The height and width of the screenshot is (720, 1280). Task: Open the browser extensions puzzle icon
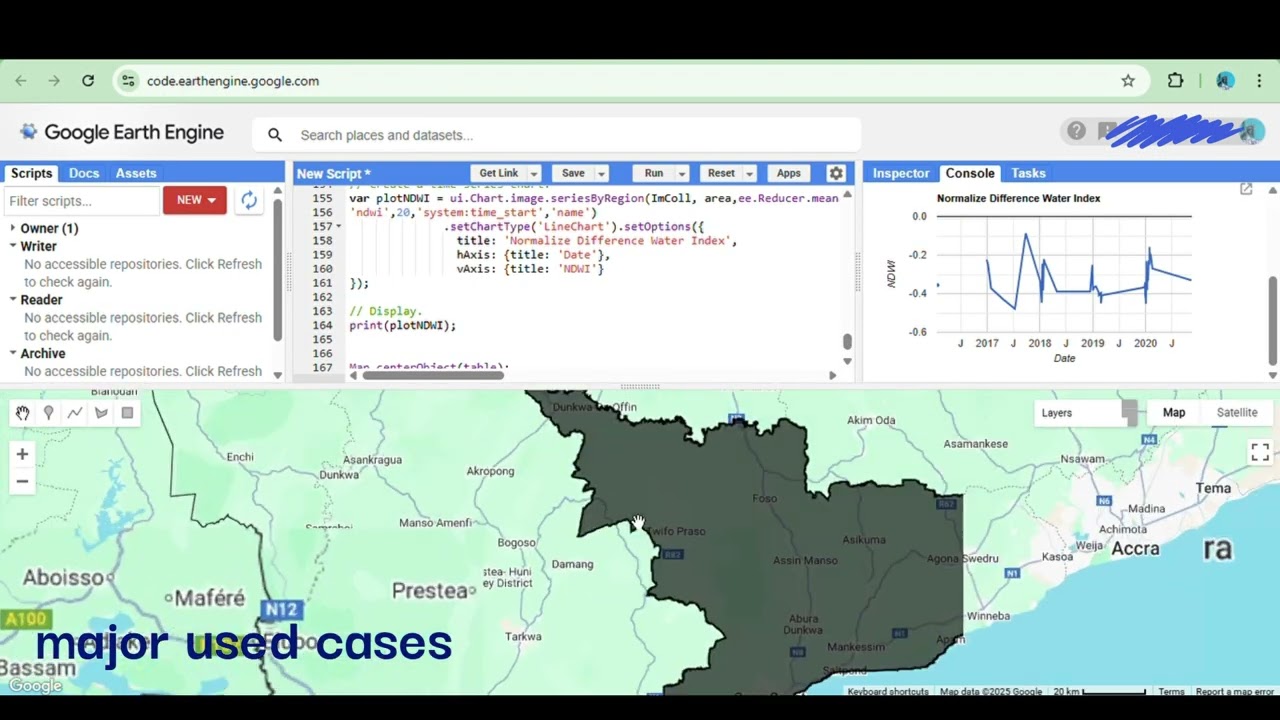1176,81
